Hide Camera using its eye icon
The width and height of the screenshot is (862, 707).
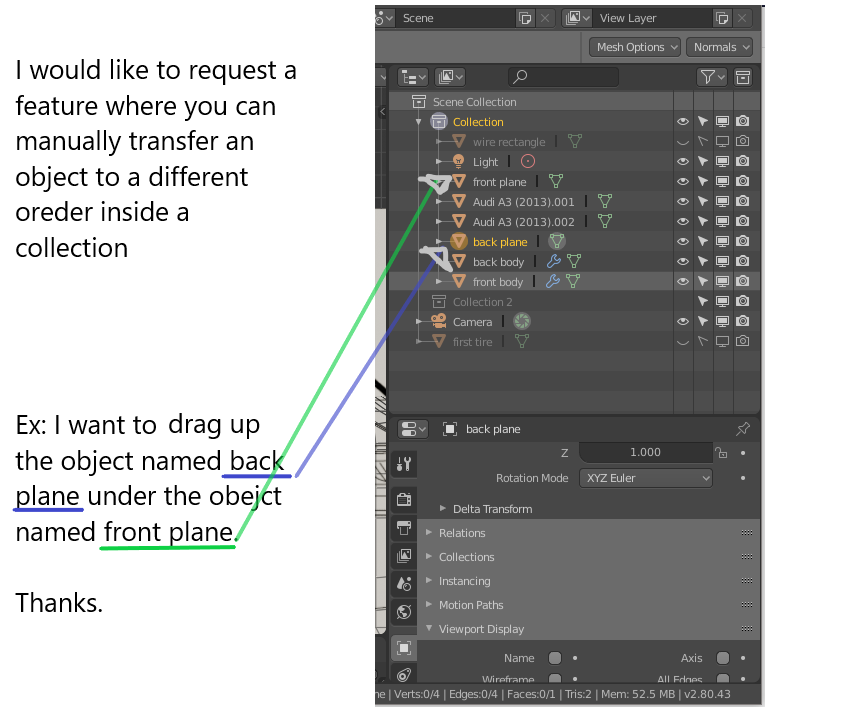pyautogui.click(x=683, y=321)
